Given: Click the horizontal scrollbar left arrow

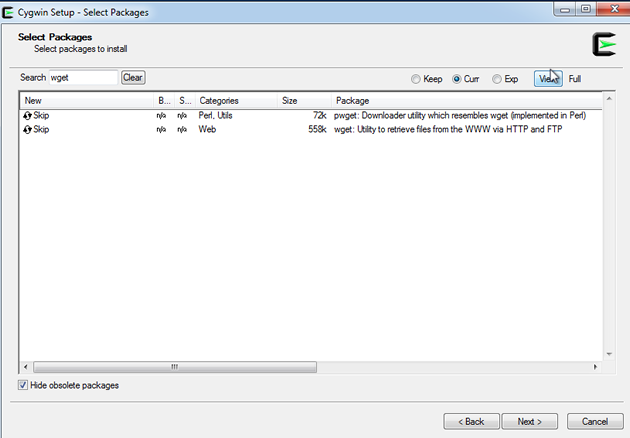Looking at the screenshot, I should [x=26, y=367].
